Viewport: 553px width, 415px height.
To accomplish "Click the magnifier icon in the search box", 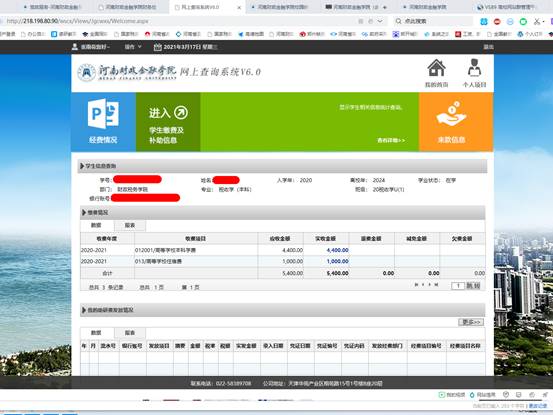I will click(399, 21).
